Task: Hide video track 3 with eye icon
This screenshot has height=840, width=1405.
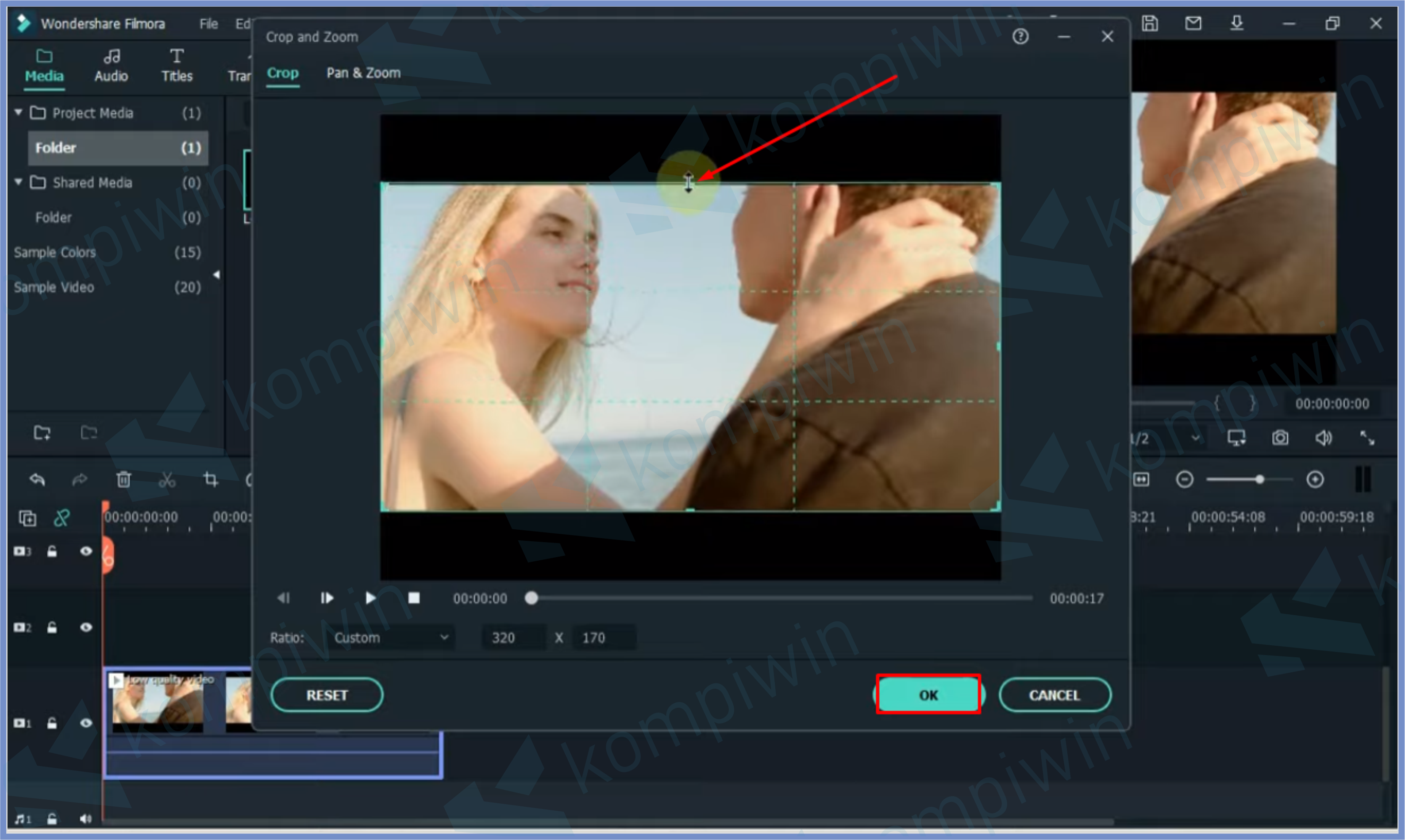Action: (x=86, y=551)
